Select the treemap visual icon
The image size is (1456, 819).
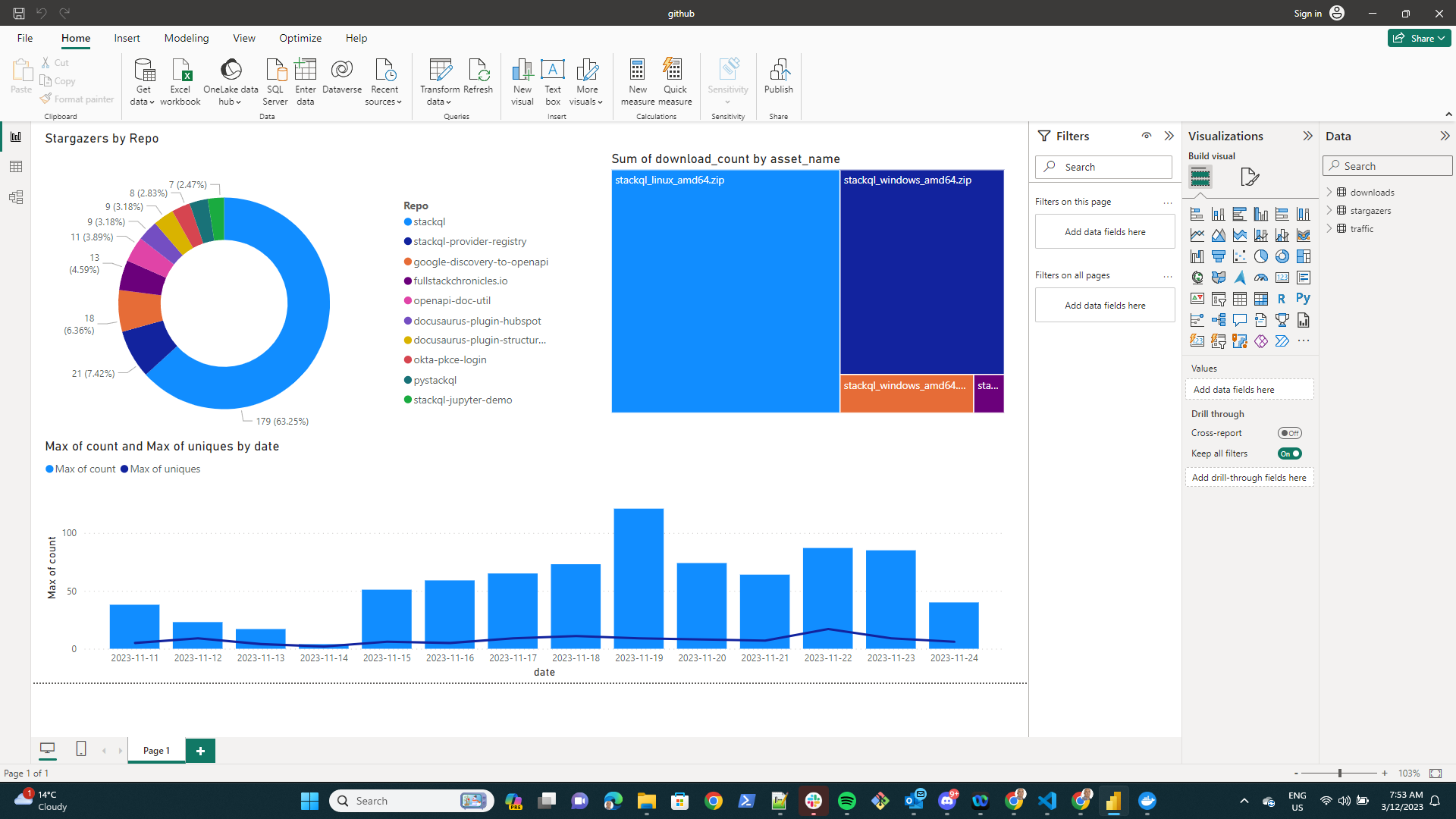pyautogui.click(x=1304, y=256)
